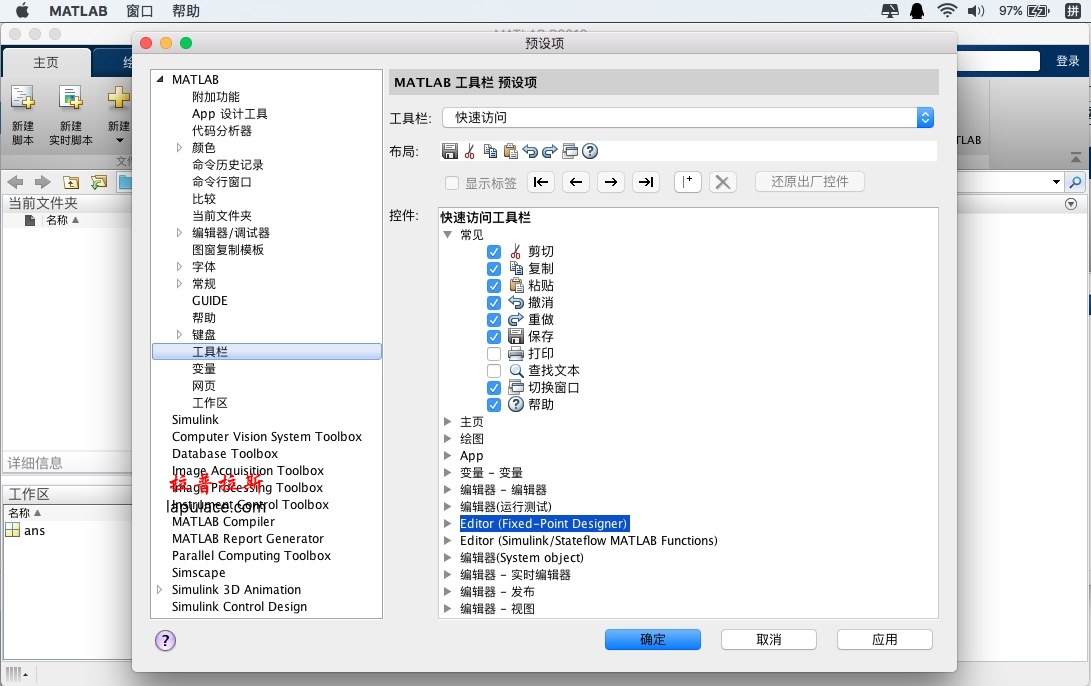The height and width of the screenshot is (686, 1091).
Task: Uncheck the 撤消 checkbox
Action: coord(494,303)
